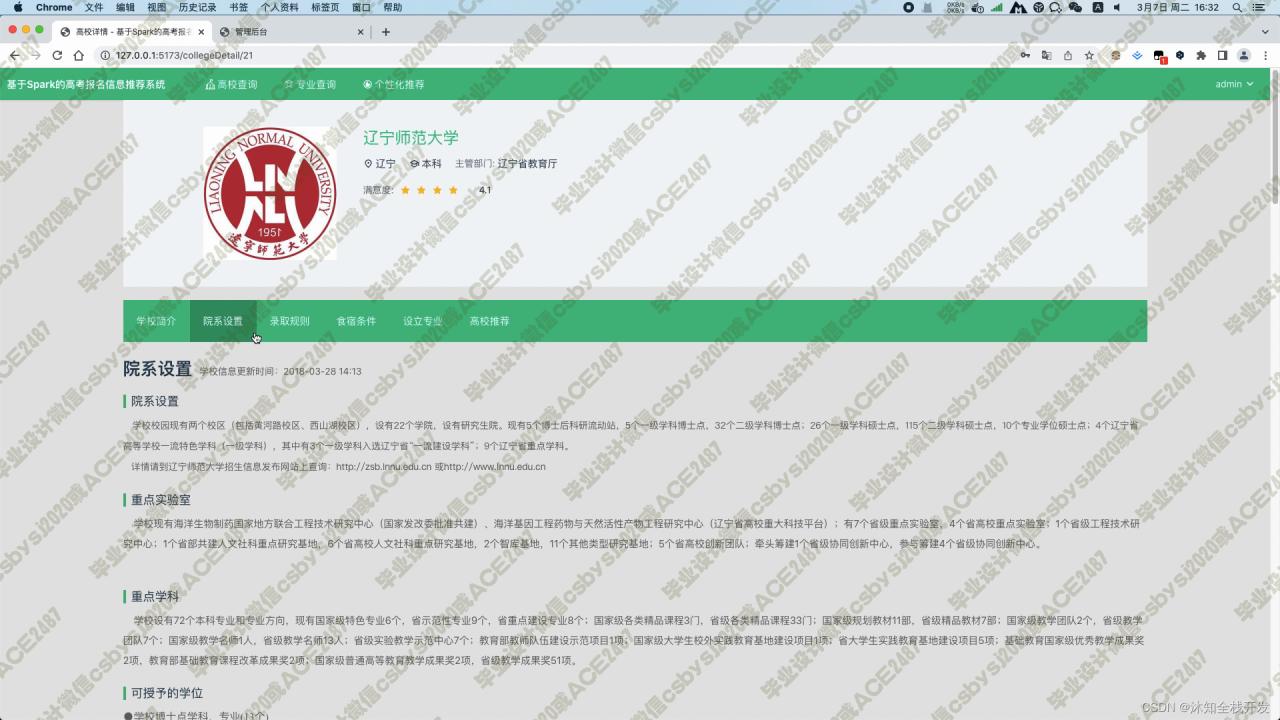Click the 辽宁师范大学 title
Image resolution: width=1280 pixels, height=720 pixels.
tap(411, 138)
